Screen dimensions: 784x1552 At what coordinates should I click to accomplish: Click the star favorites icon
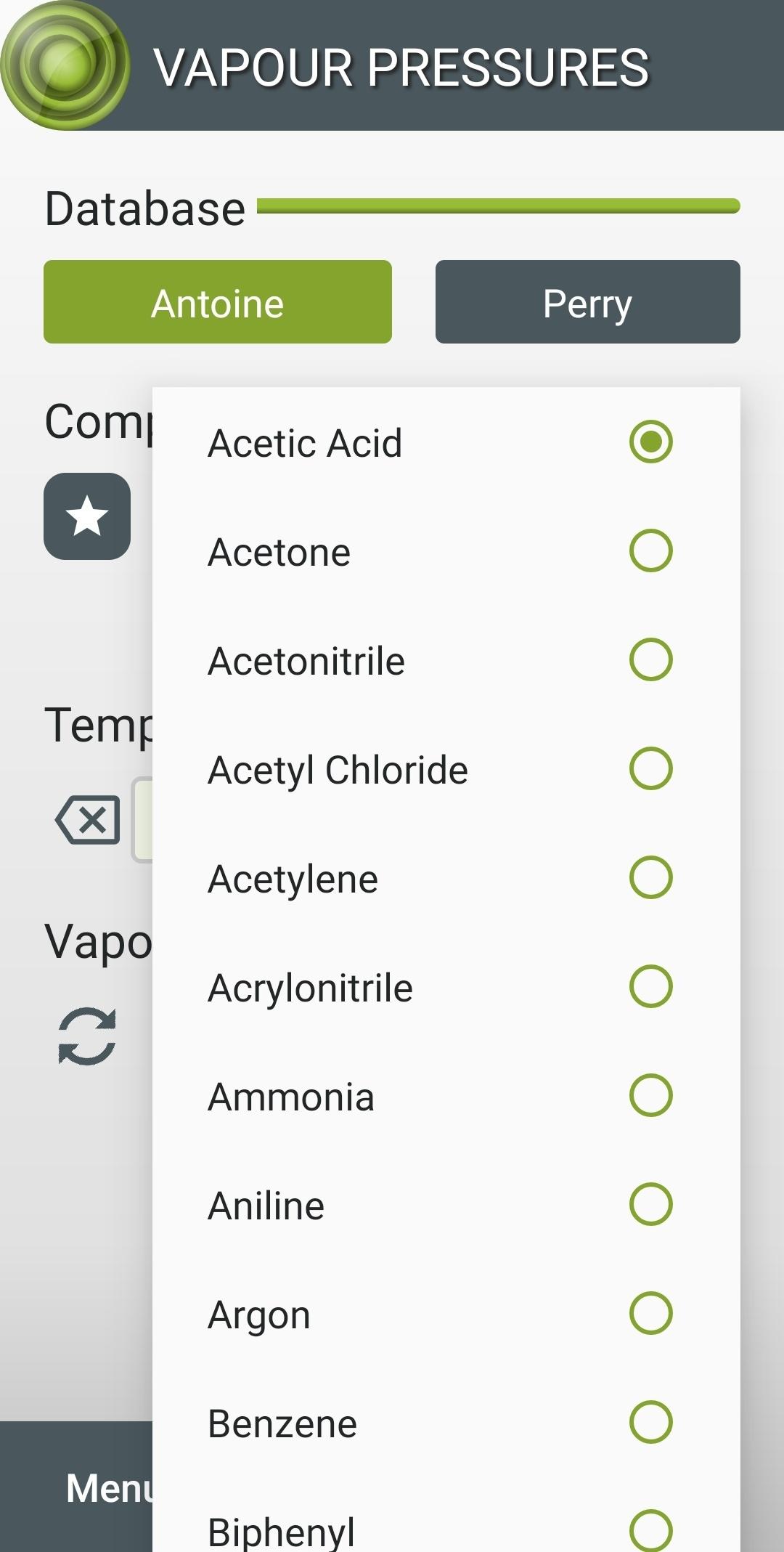click(87, 516)
